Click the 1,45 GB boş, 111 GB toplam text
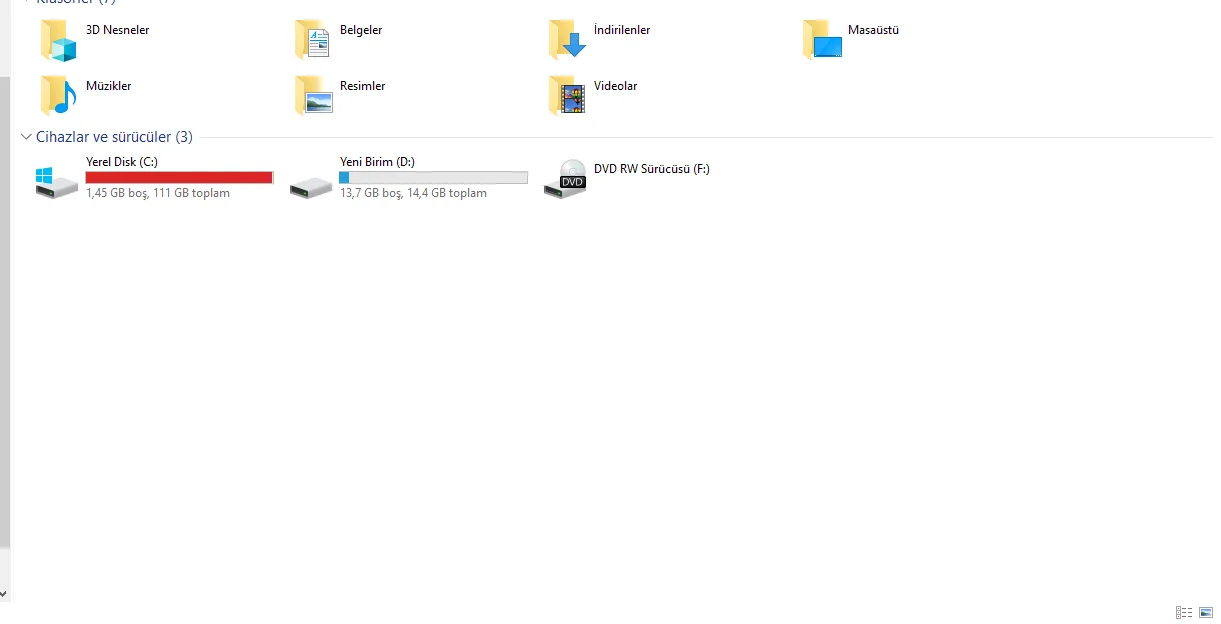The height and width of the screenshot is (624, 1221). 158,193
